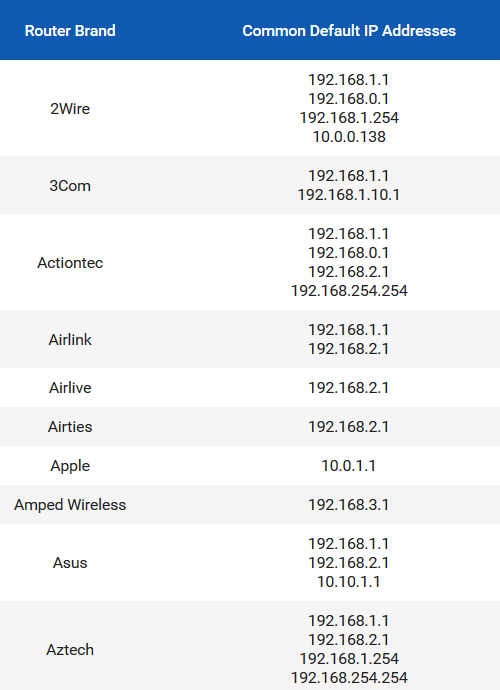Click Actiontec's 192.168.254.254 address
This screenshot has width=500, height=690.
tap(349, 291)
